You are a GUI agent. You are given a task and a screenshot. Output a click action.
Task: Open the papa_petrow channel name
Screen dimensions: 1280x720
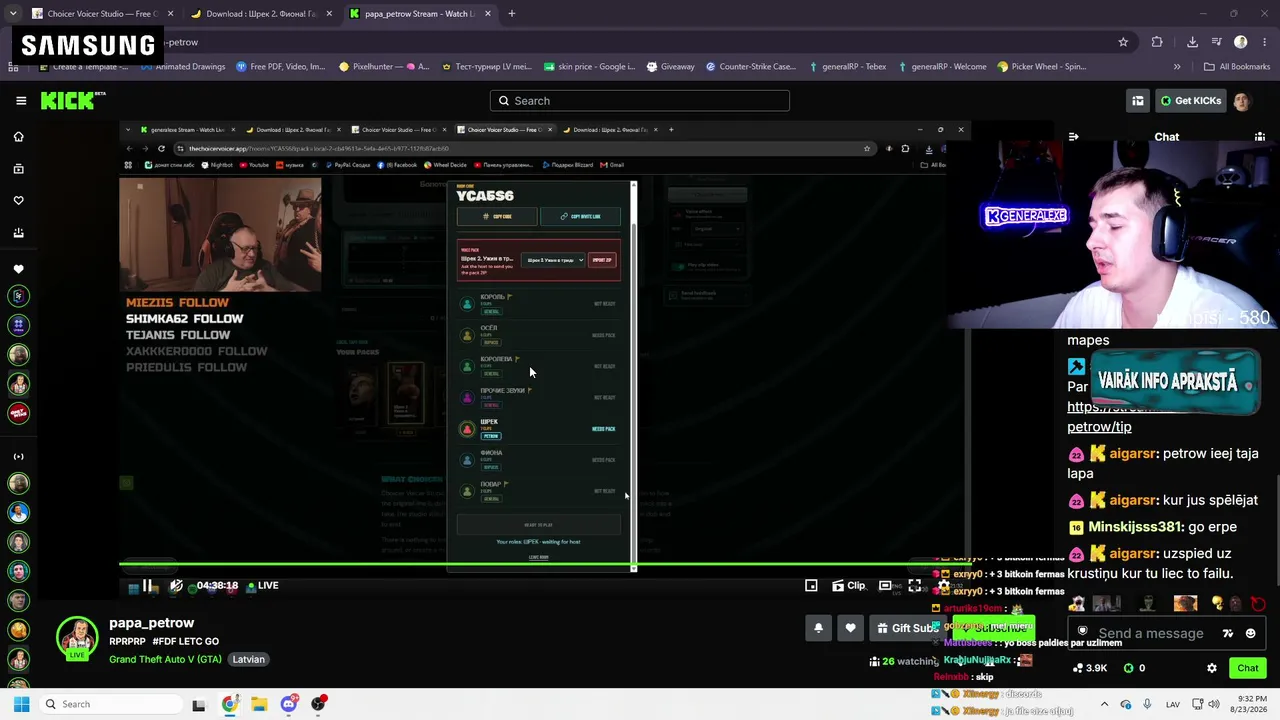point(152,623)
